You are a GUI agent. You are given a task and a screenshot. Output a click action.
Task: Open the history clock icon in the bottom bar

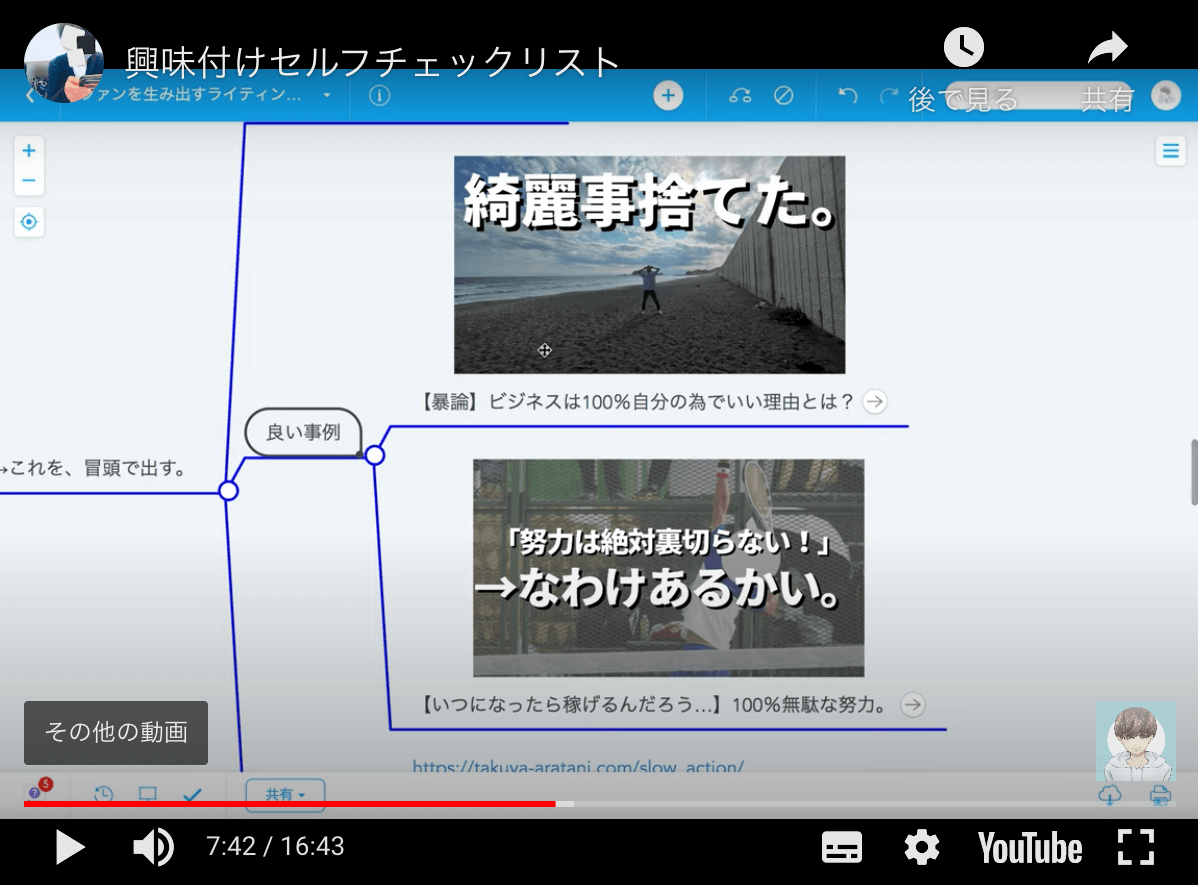click(103, 795)
